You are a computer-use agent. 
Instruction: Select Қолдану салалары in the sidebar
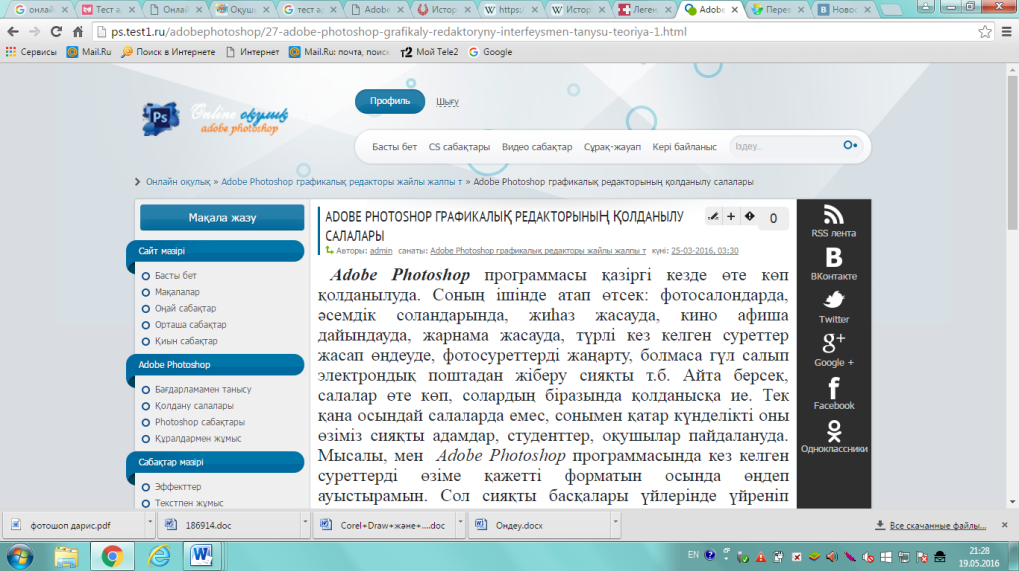(194, 405)
